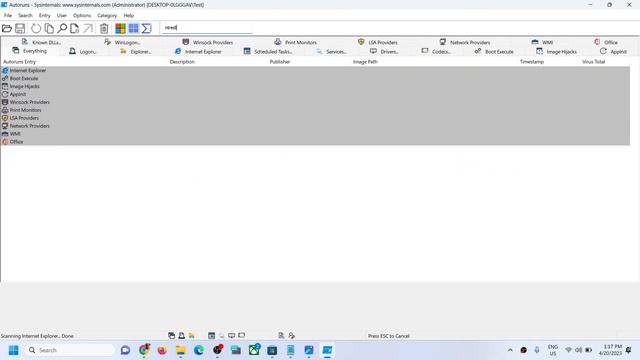Sort by Description column header

[182, 62]
